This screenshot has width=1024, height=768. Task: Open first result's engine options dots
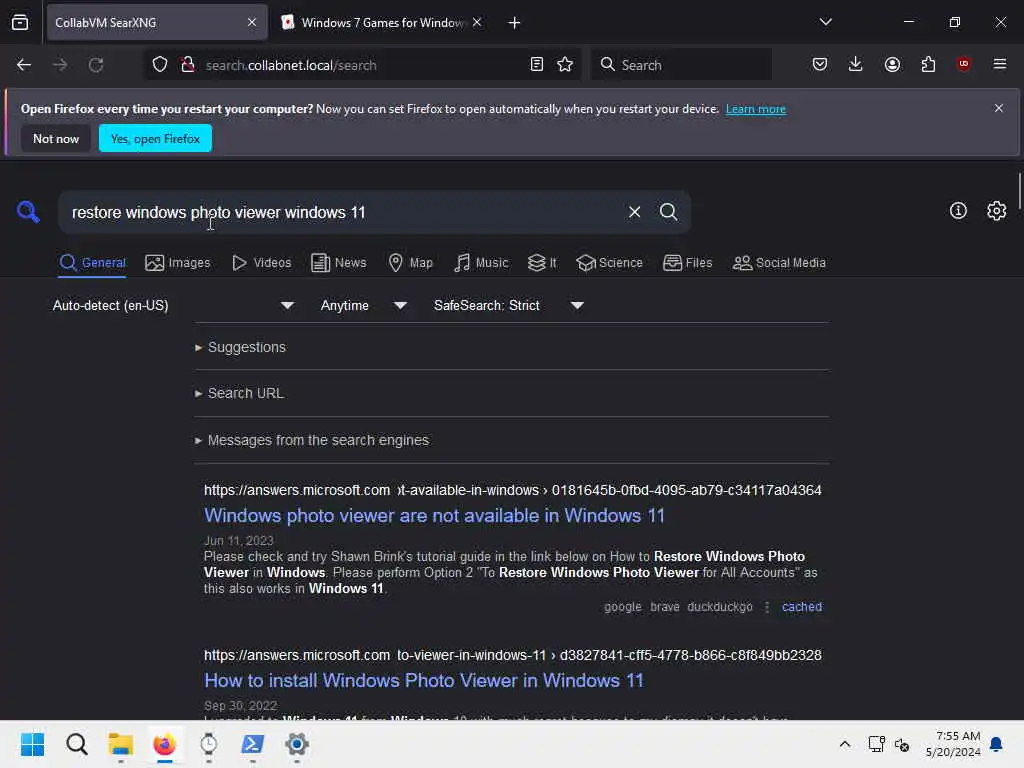(x=767, y=607)
